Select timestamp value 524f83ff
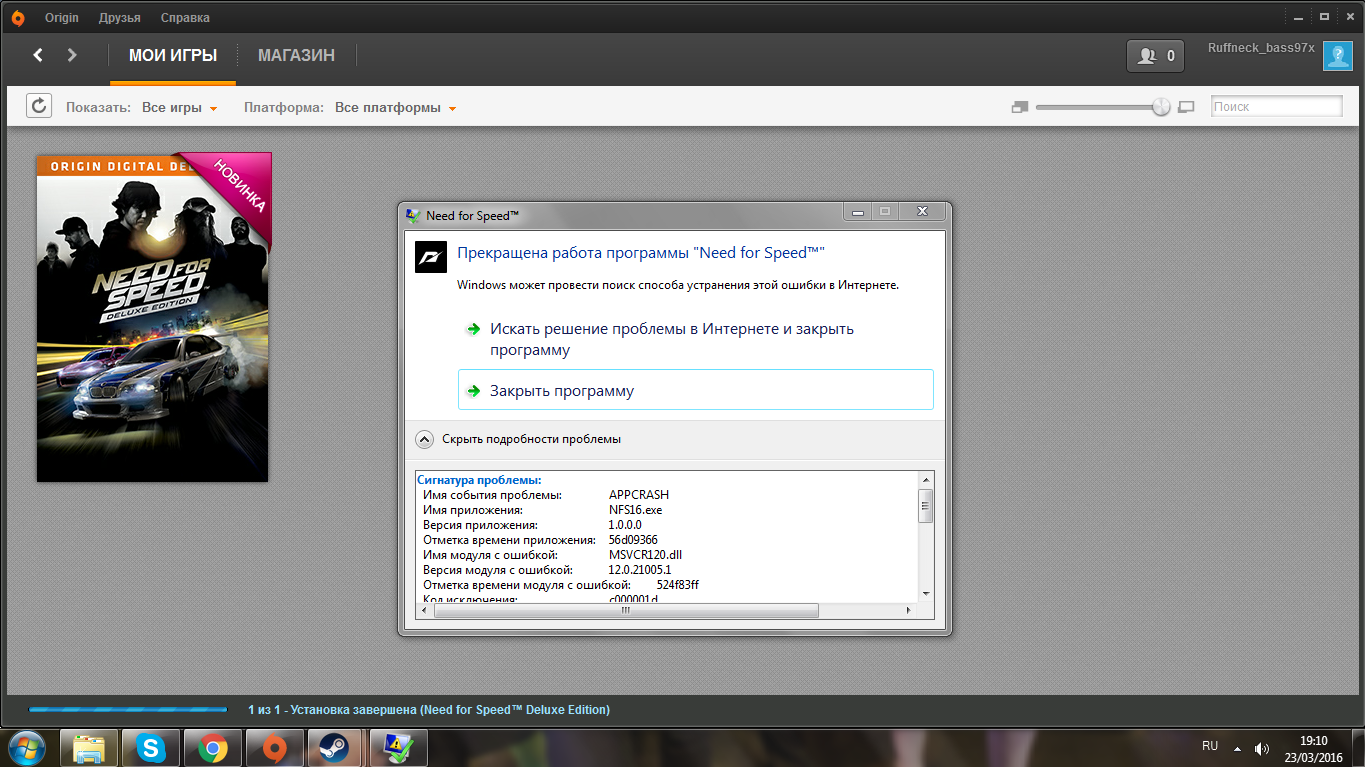Viewport: 1365px width, 767px height. (678, 585)
